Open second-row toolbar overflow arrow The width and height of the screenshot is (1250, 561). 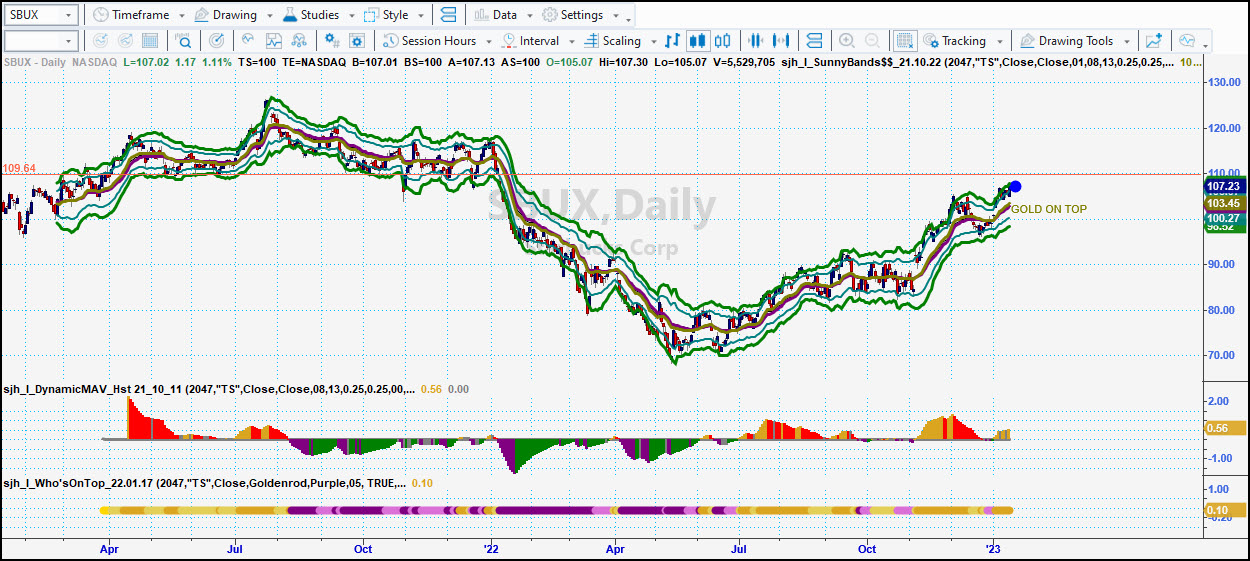(1206, 46)
